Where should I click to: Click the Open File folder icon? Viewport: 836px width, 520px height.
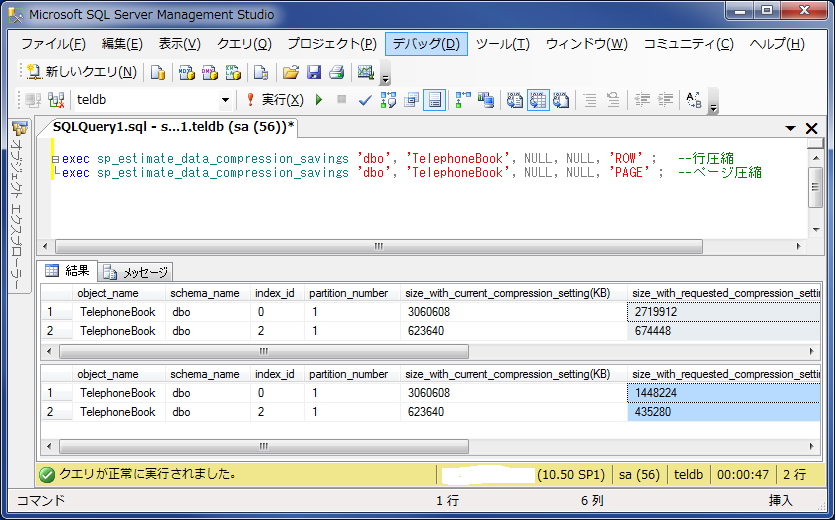point(291,72)
